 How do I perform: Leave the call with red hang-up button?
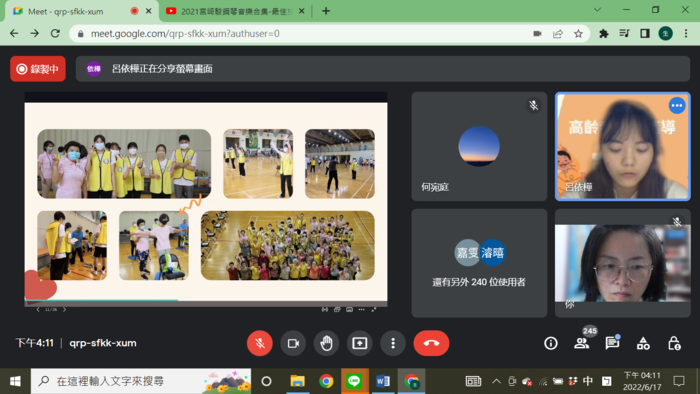pyautogui.click(x=431, y=343)
